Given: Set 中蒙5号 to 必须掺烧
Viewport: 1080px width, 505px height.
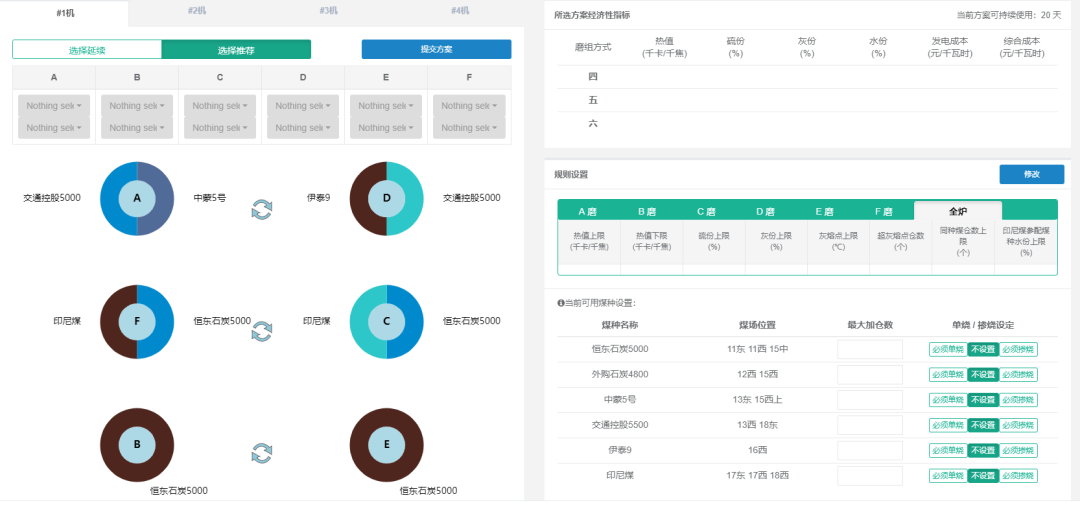Looking at the screenshot, I should [x=1019, y=400].
